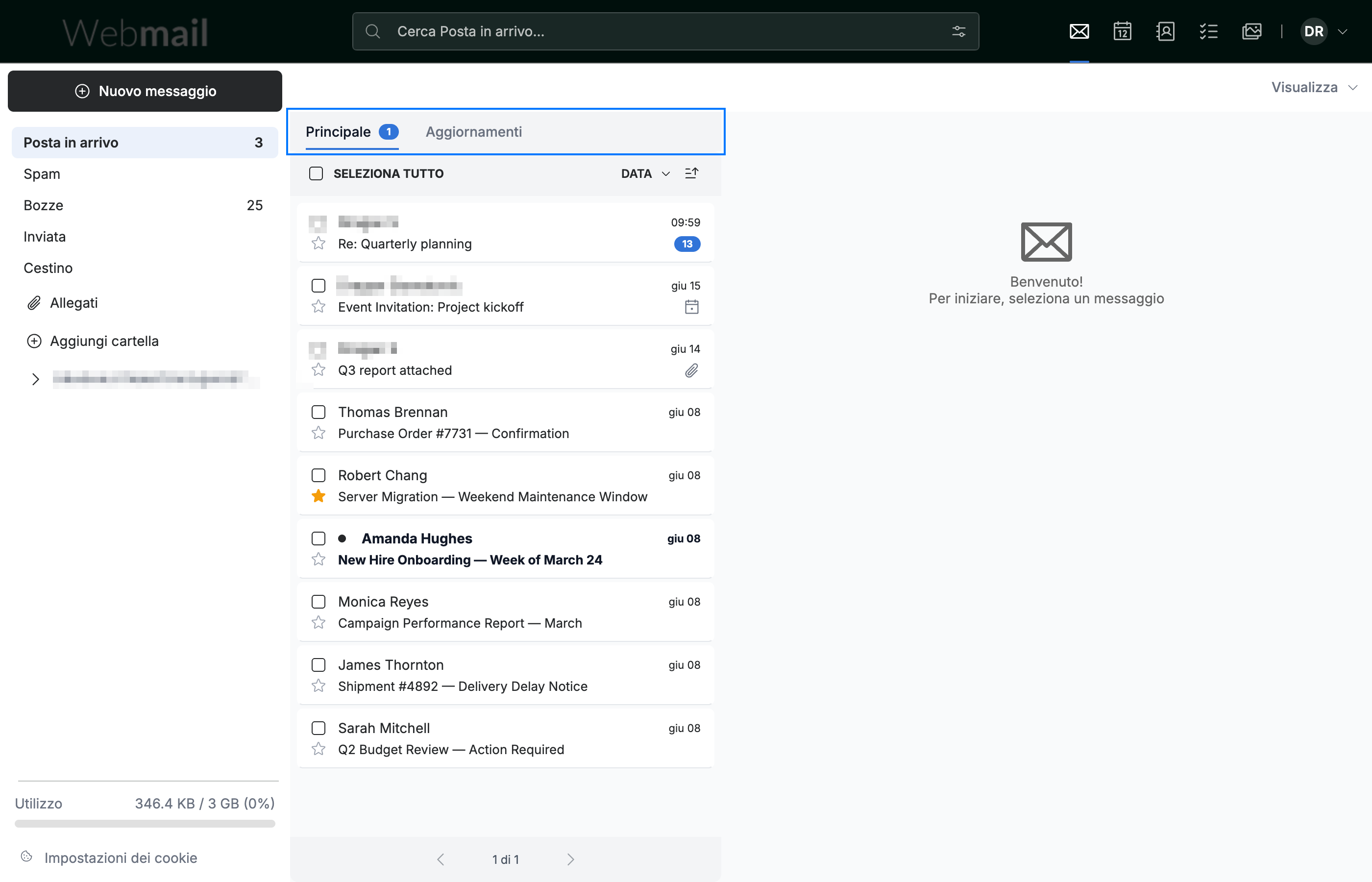This screenshot has height=882, width=1372.
Task: Click the 13 thread count badge
Action: tap(687, 244)
